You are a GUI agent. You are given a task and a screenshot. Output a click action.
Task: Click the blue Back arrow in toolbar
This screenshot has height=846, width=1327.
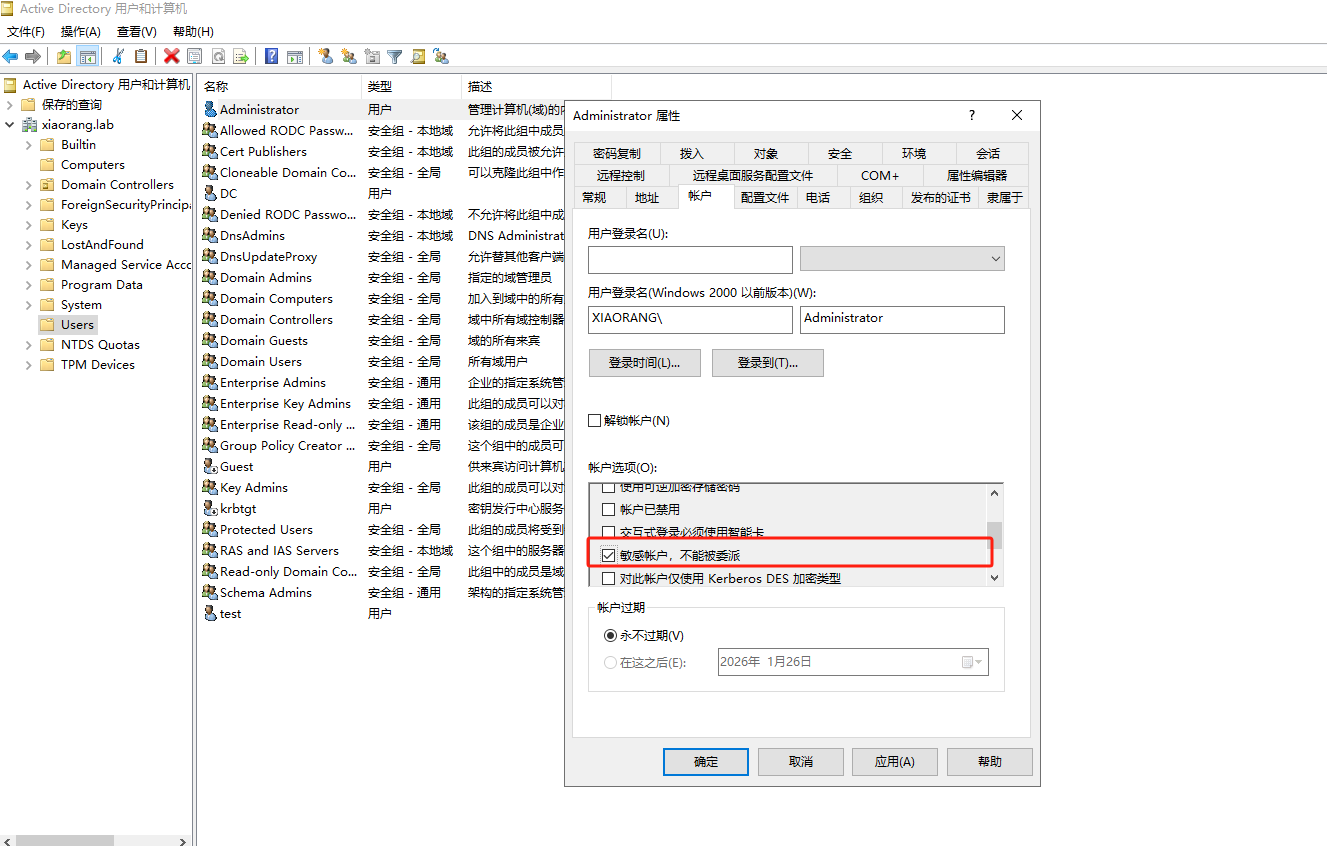(10, 56)
